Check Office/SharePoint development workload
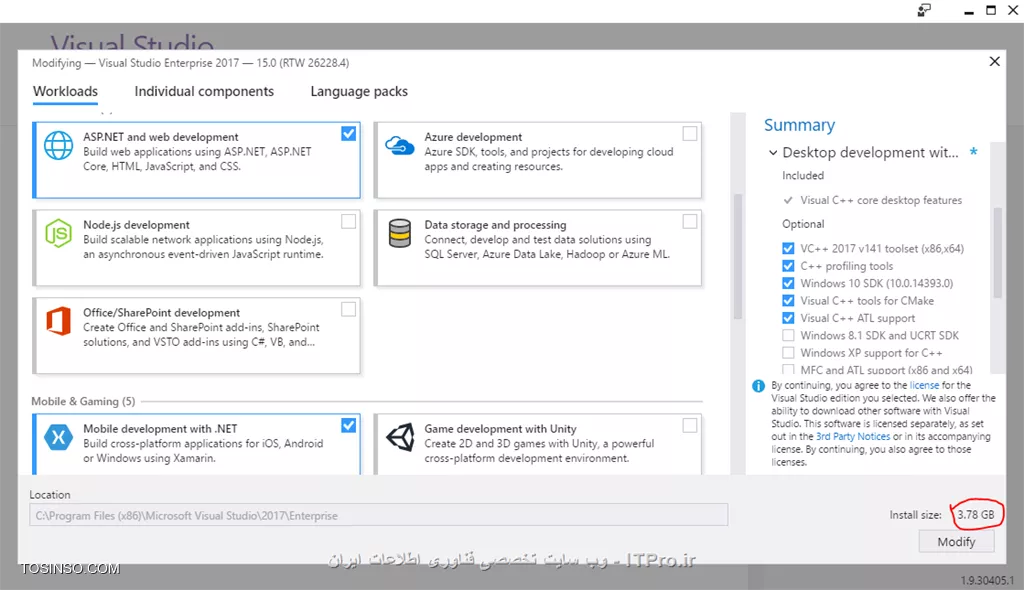This screenshot has width=1024, height=590. point(349,309)
